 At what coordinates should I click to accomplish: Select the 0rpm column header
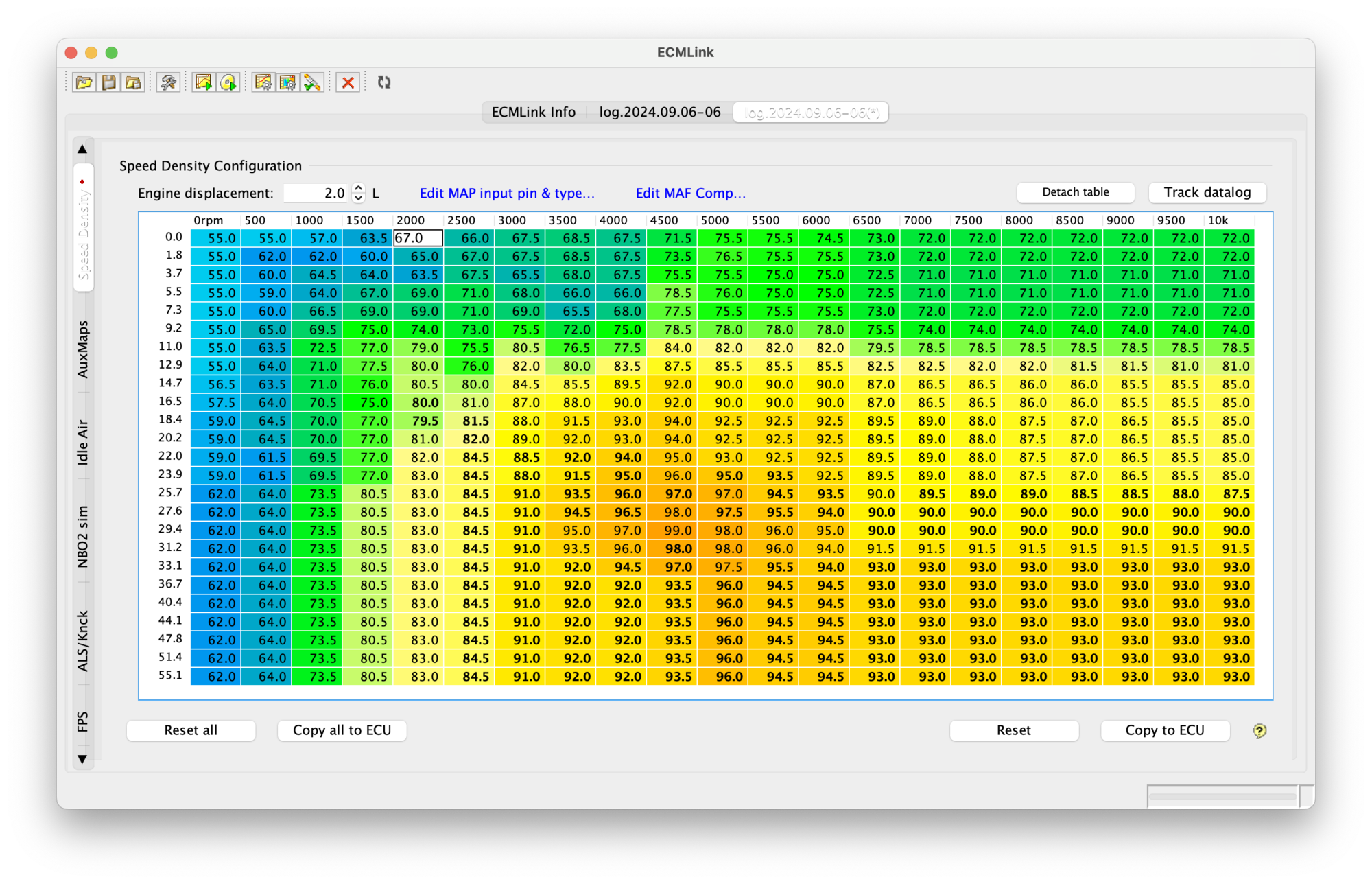(x=215, y=220)
